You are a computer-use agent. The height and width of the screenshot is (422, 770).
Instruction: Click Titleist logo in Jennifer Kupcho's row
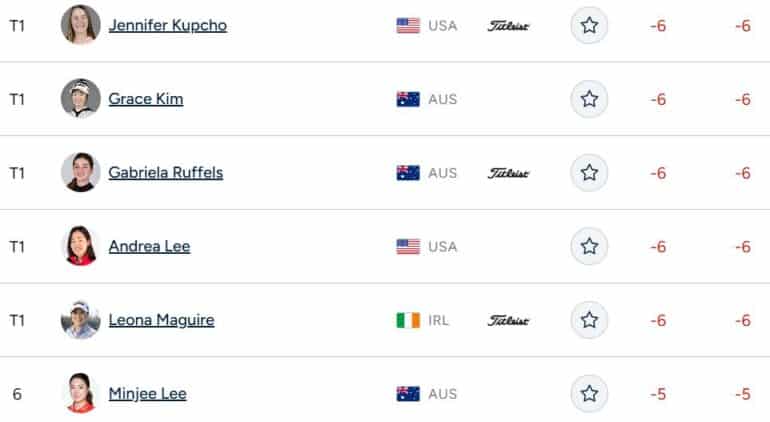point(508,26)
